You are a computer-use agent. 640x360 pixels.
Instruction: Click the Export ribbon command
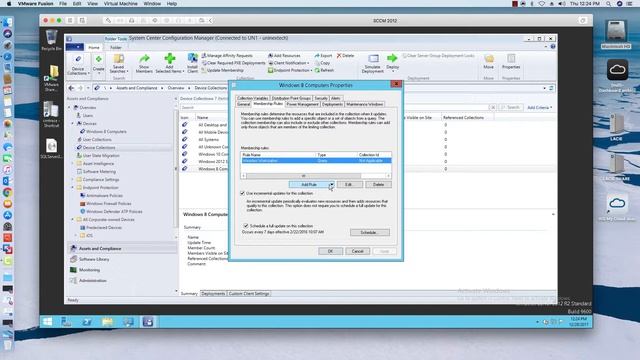(323, 56)
